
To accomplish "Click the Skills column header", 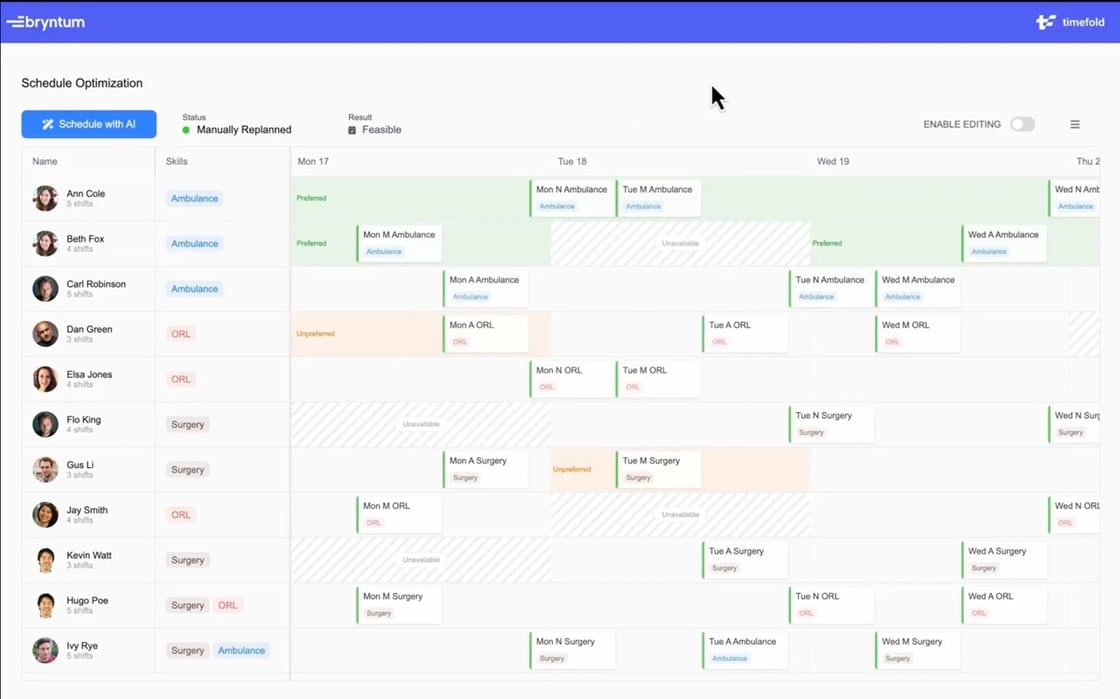I will pos(176,161).
